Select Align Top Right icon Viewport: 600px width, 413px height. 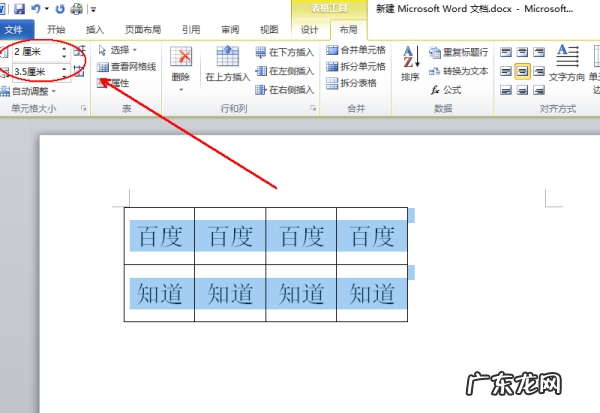539,52
